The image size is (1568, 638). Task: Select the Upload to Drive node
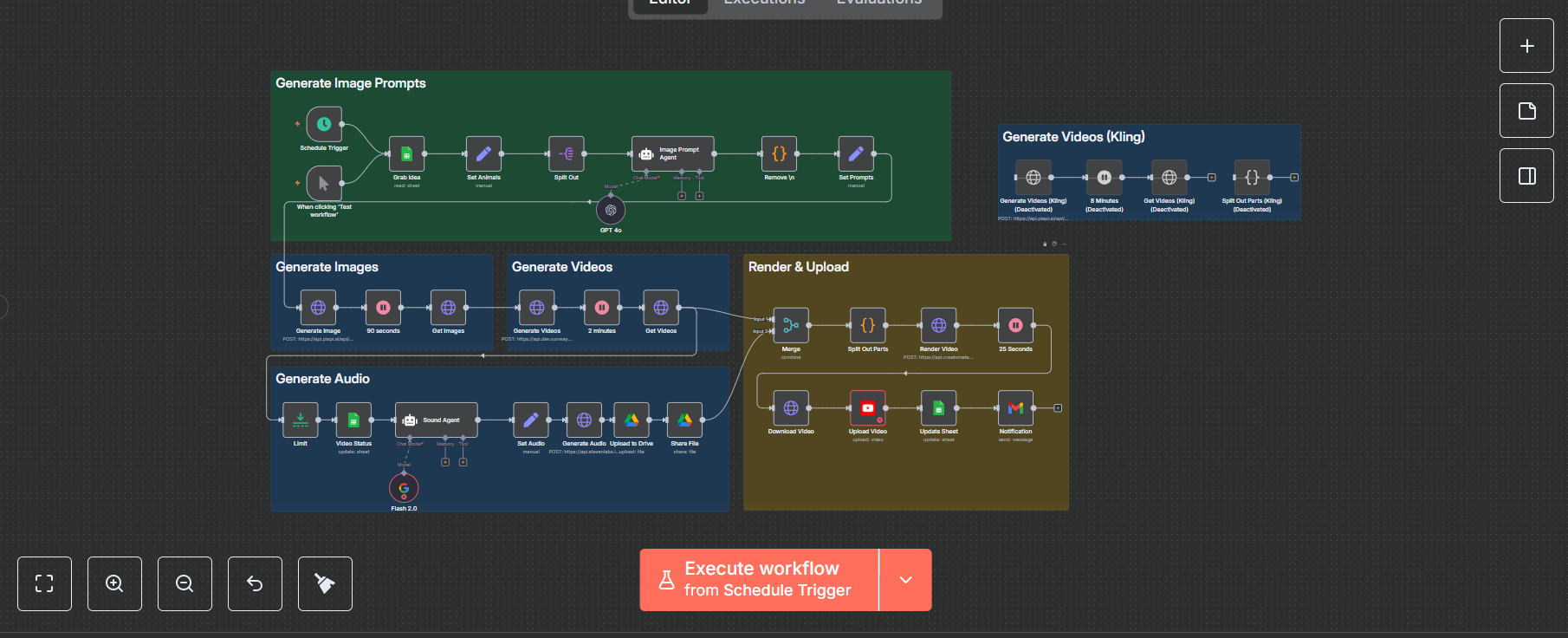pyautogui.click(x=632, y=420)
